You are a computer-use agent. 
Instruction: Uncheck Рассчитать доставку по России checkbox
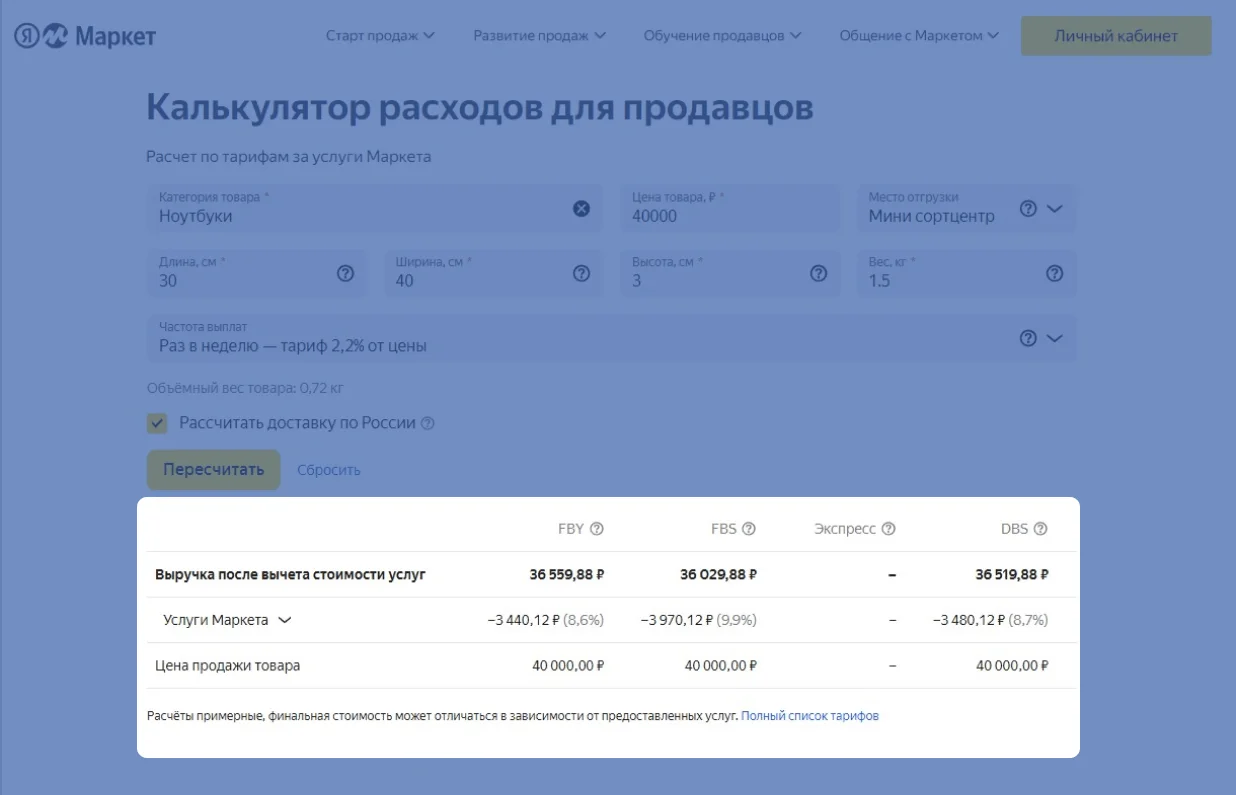[157, 423]
